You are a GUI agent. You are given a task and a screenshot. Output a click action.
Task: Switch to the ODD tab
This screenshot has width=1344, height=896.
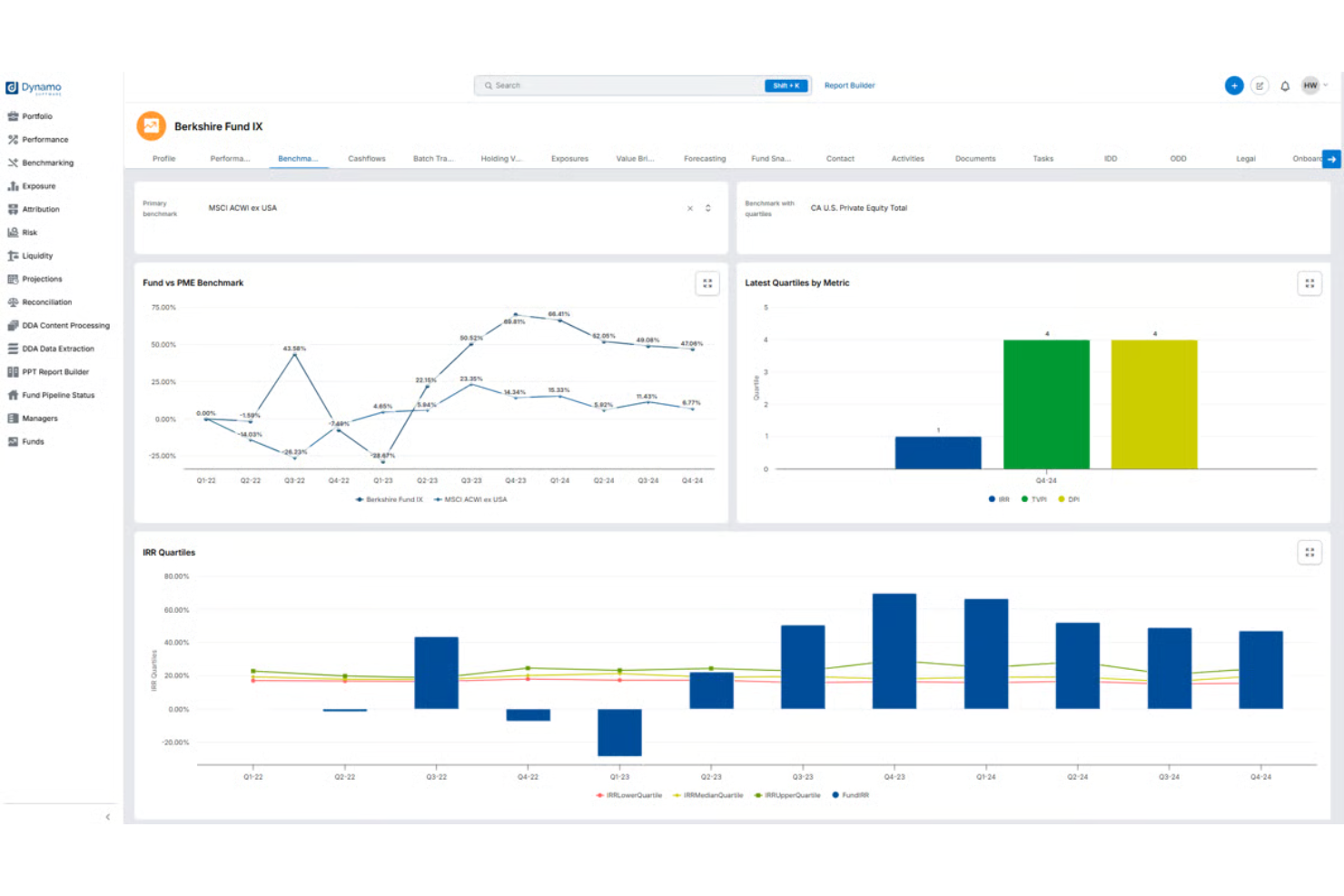(x=1178, y=159)
